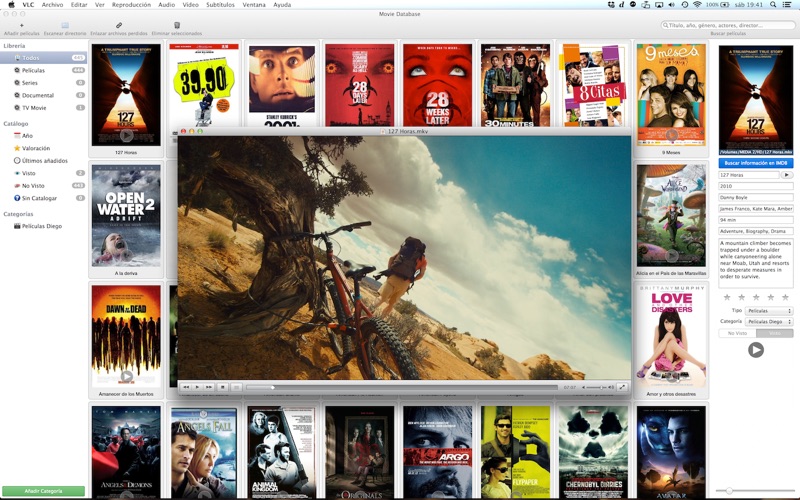Select the Argo poster
Image resolution: width=800 pixels, height=500 pixels.
(x=437, y=452)
